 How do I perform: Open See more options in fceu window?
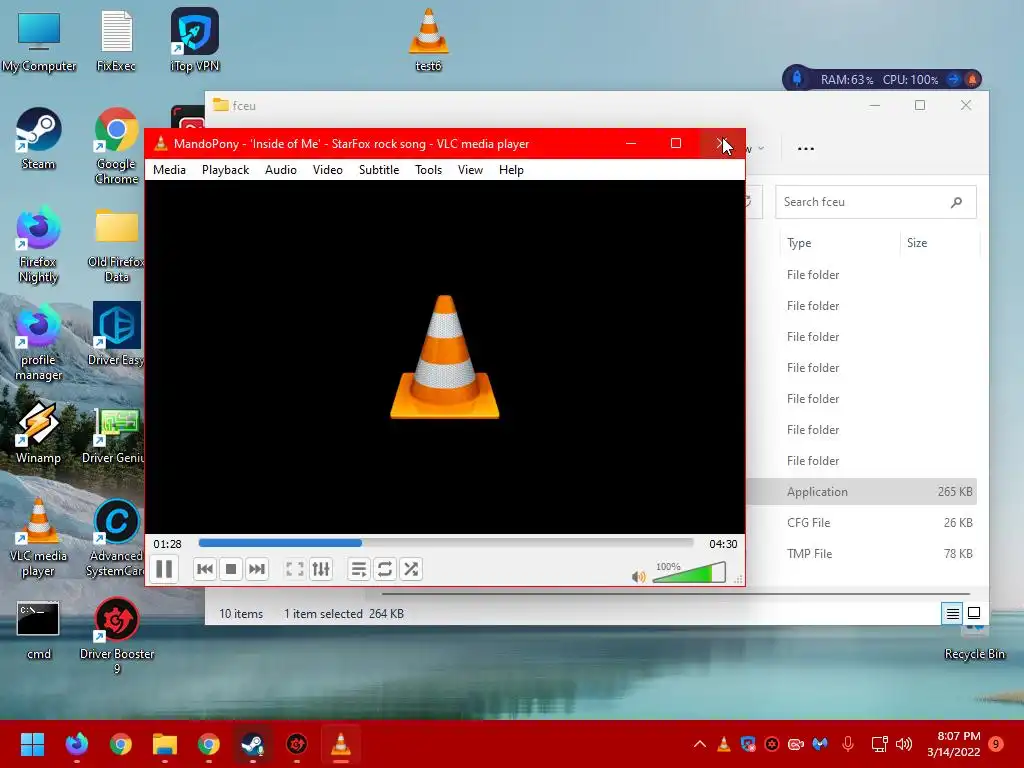click(806, 149)
